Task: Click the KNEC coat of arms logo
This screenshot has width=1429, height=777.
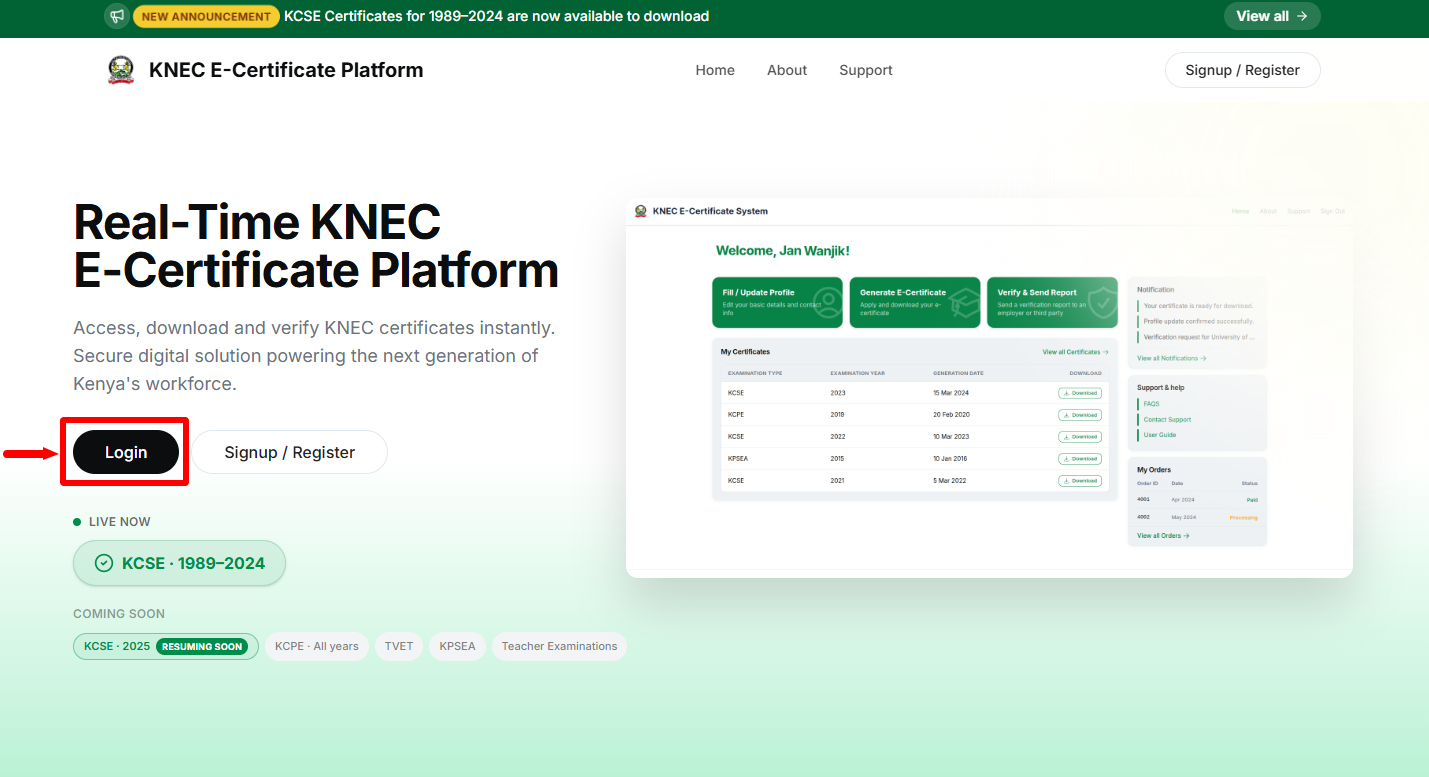Action: (121, 70)
